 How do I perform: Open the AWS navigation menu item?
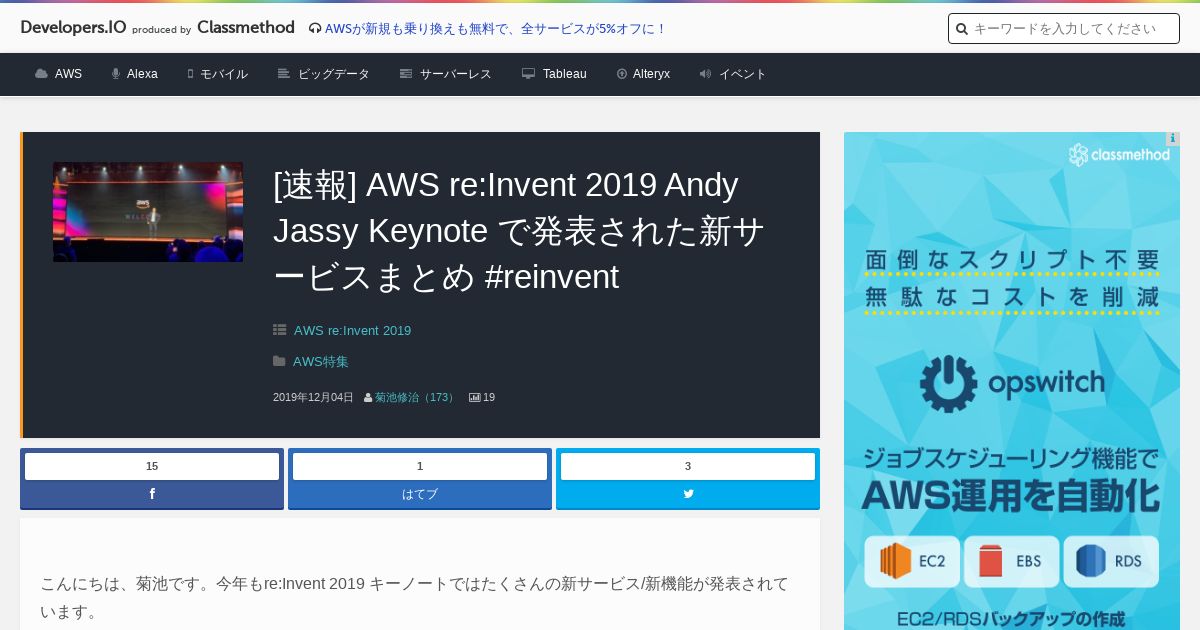[68, 74]
